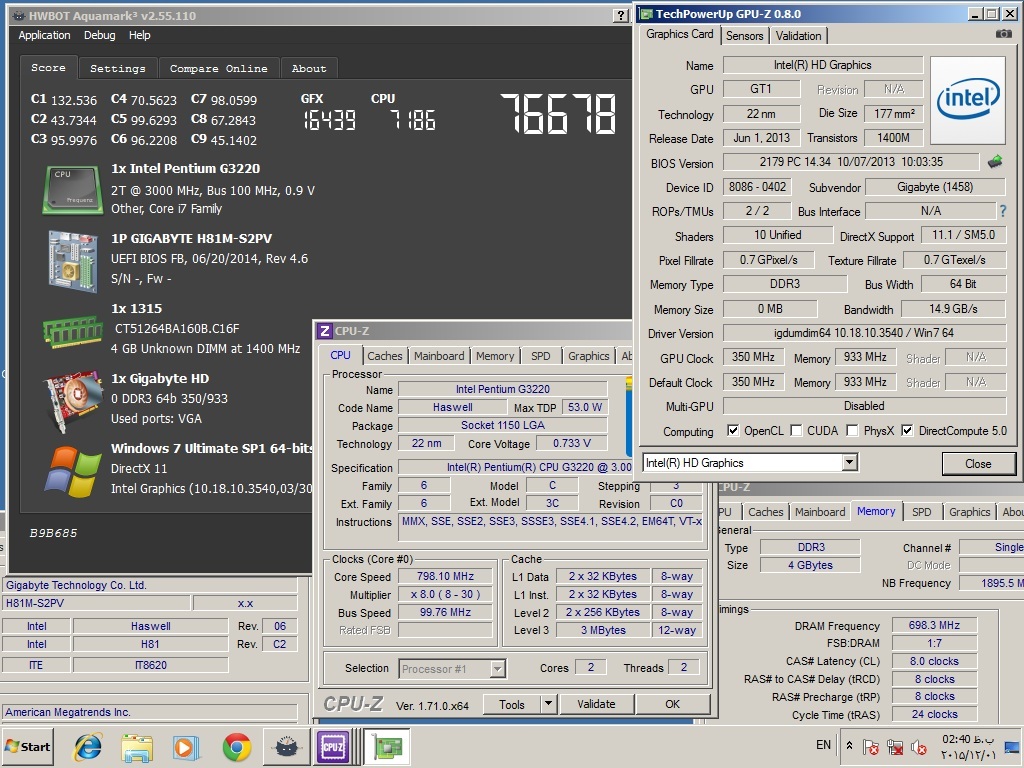Click the Action Center flag tray icon
Viewport: 1024px width, 768px height.
pos(871,746)
